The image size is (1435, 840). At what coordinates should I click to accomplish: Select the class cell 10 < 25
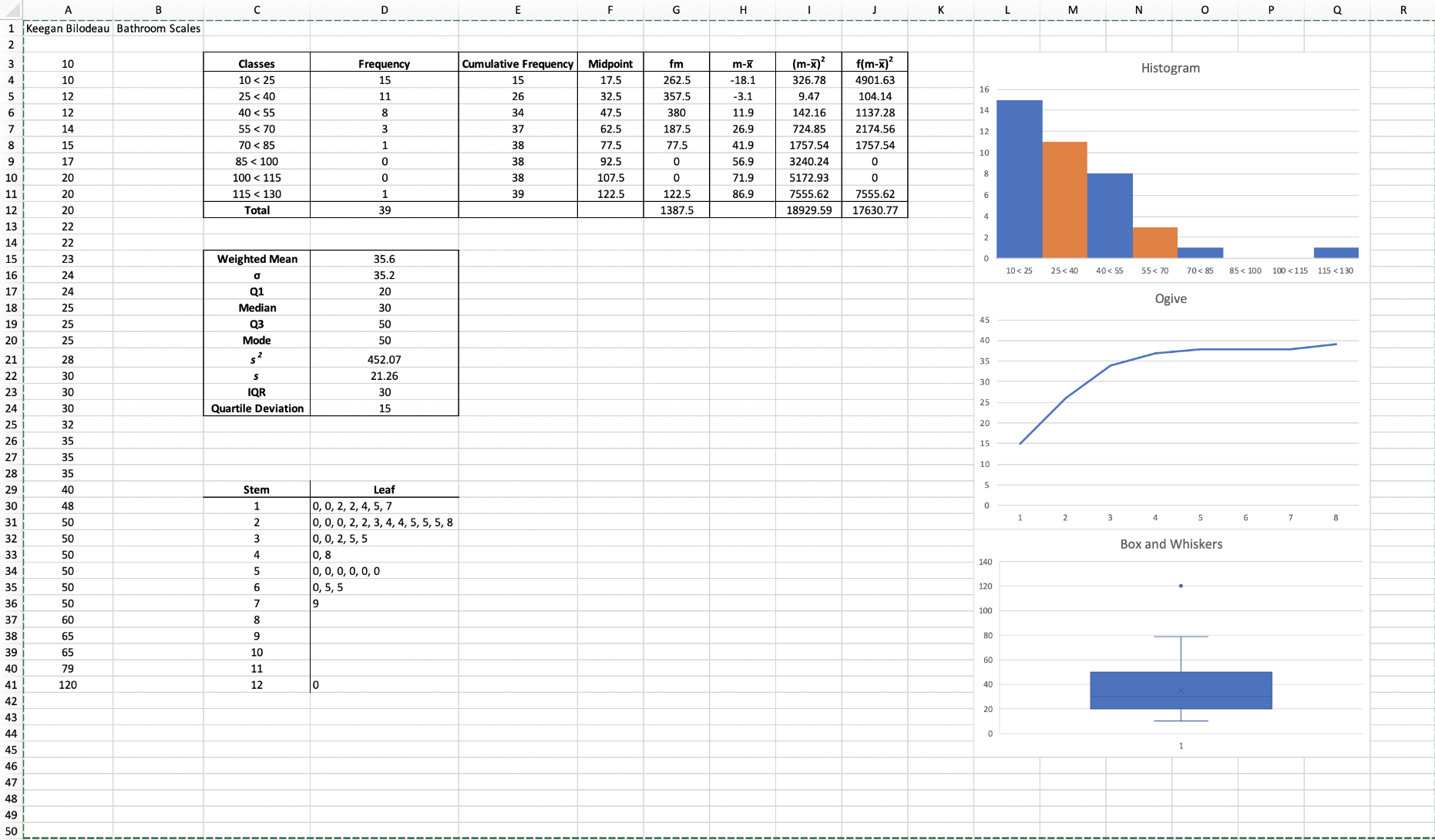257,80
